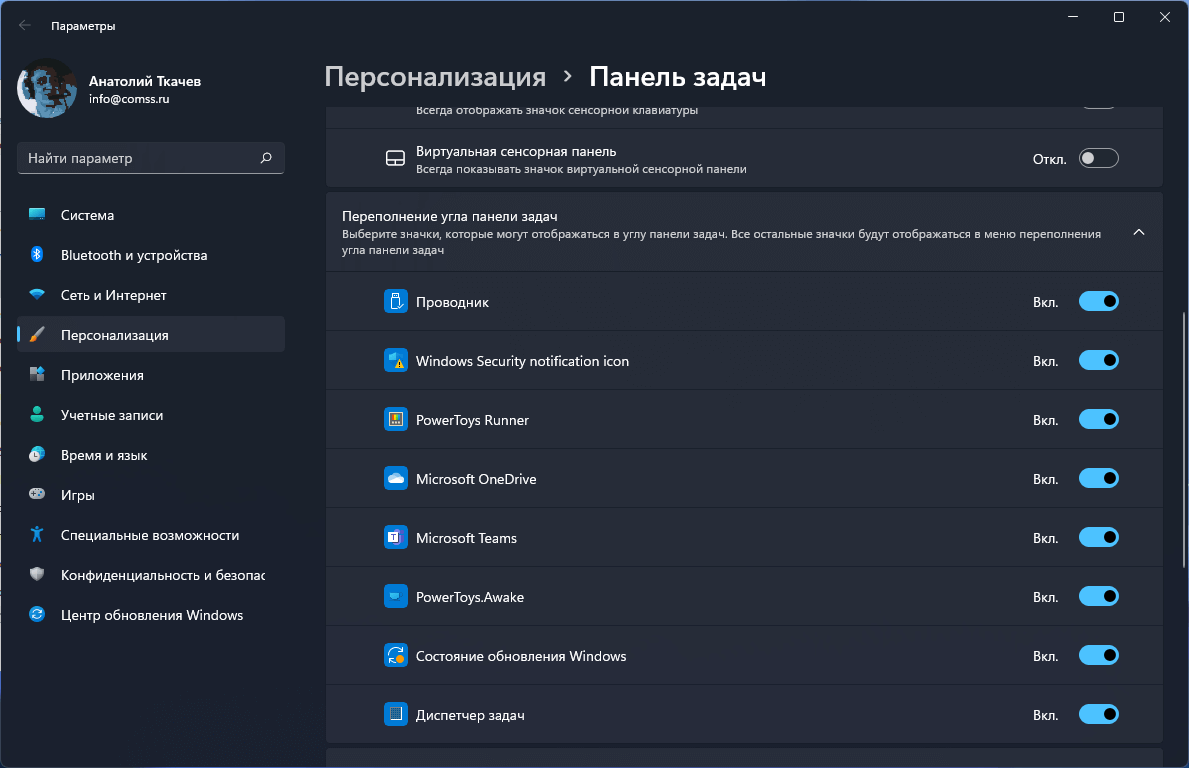Image resolution: width=1189 pixels, height=768 pixels.
Task: Disable the Диспетчер задач toggle
Action: [x=1099, y=714]
